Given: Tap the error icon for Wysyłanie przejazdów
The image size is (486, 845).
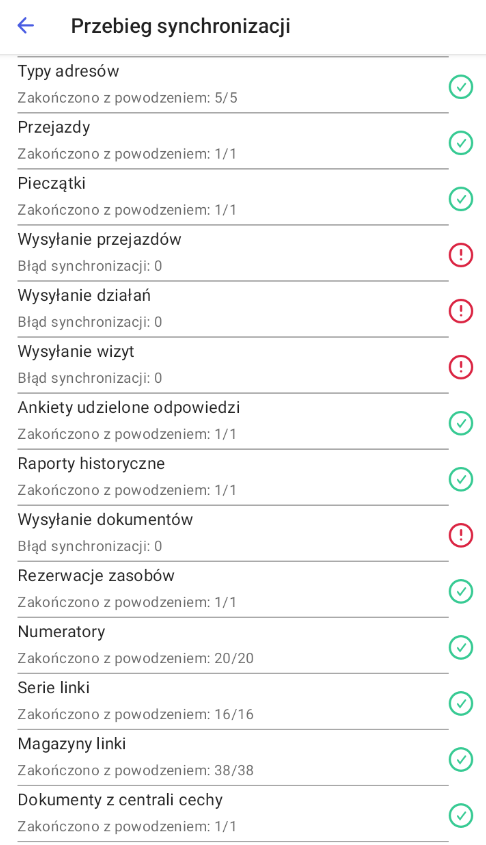Looking at the screenshot, I should pos(461,254).
